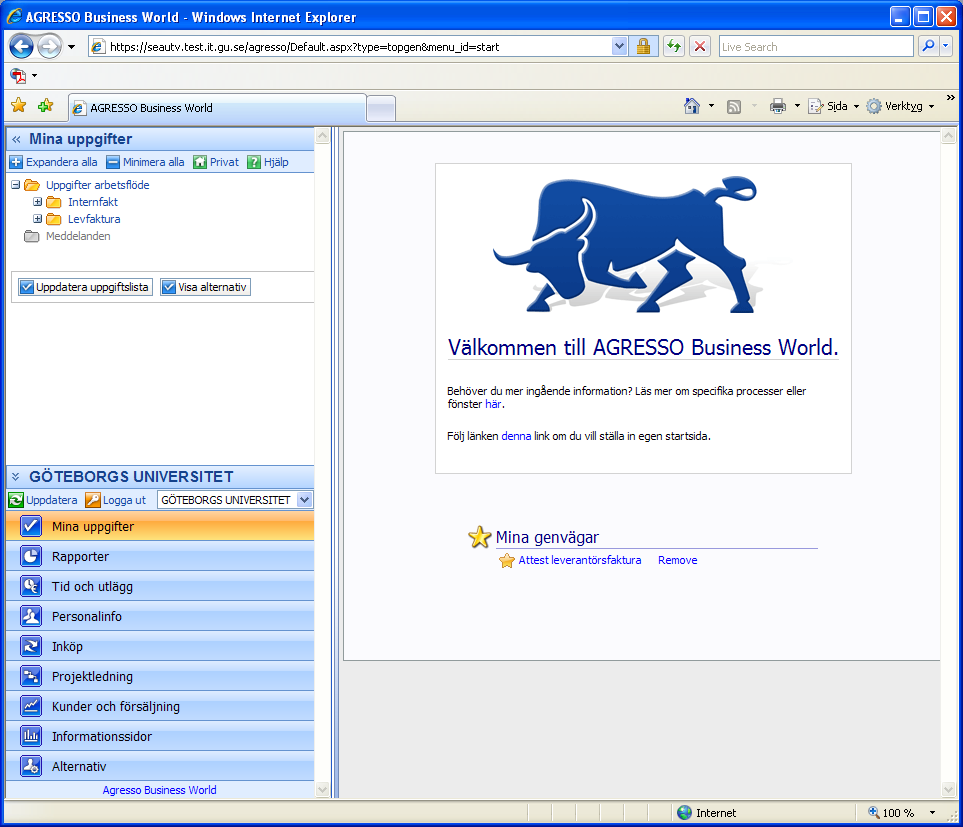Refresh the page using the green arrows icon
The image size is (963, 827).
point(674,47)
